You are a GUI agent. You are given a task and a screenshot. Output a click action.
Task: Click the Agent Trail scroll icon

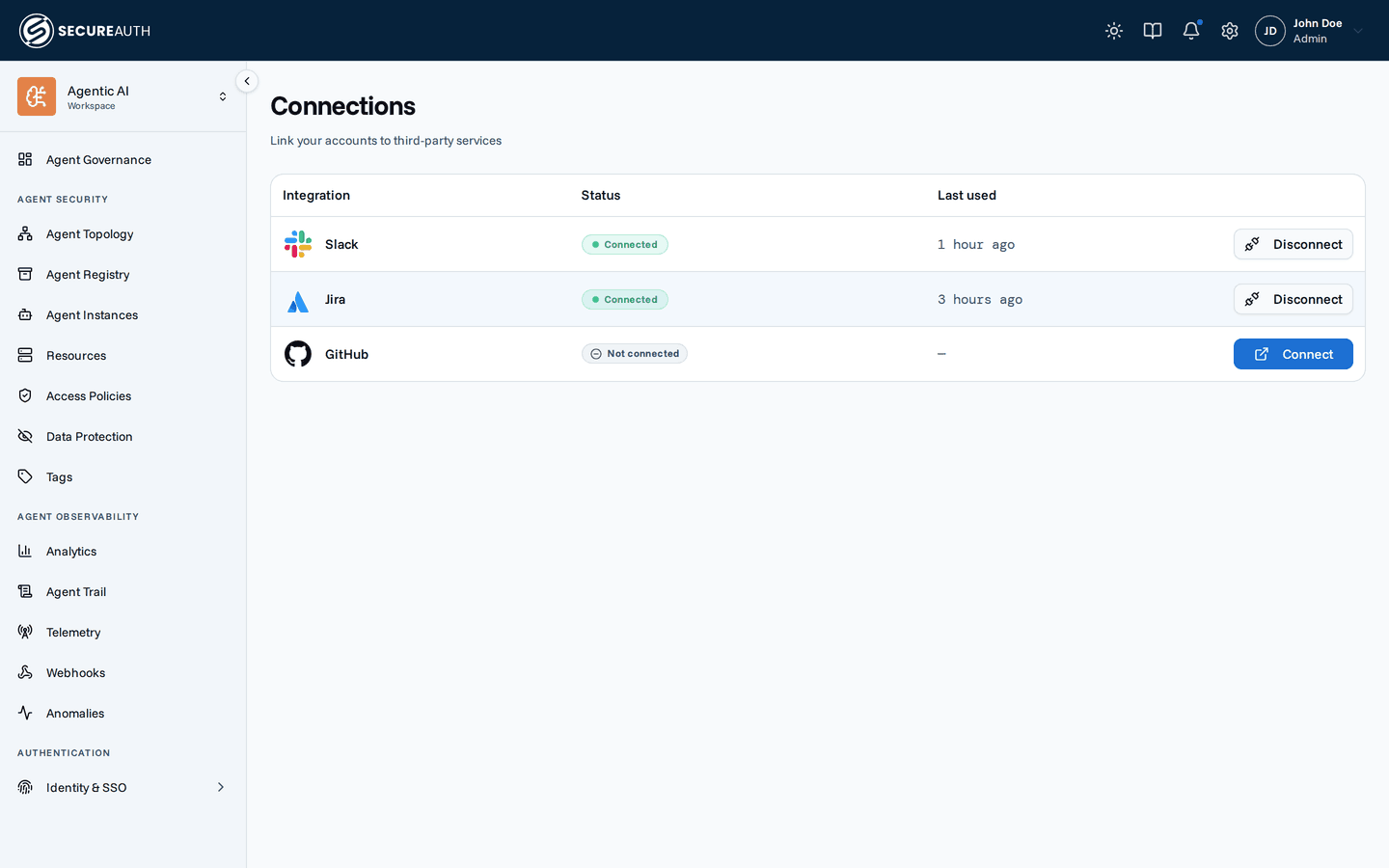pyautogui.click(x=25, y=591)
